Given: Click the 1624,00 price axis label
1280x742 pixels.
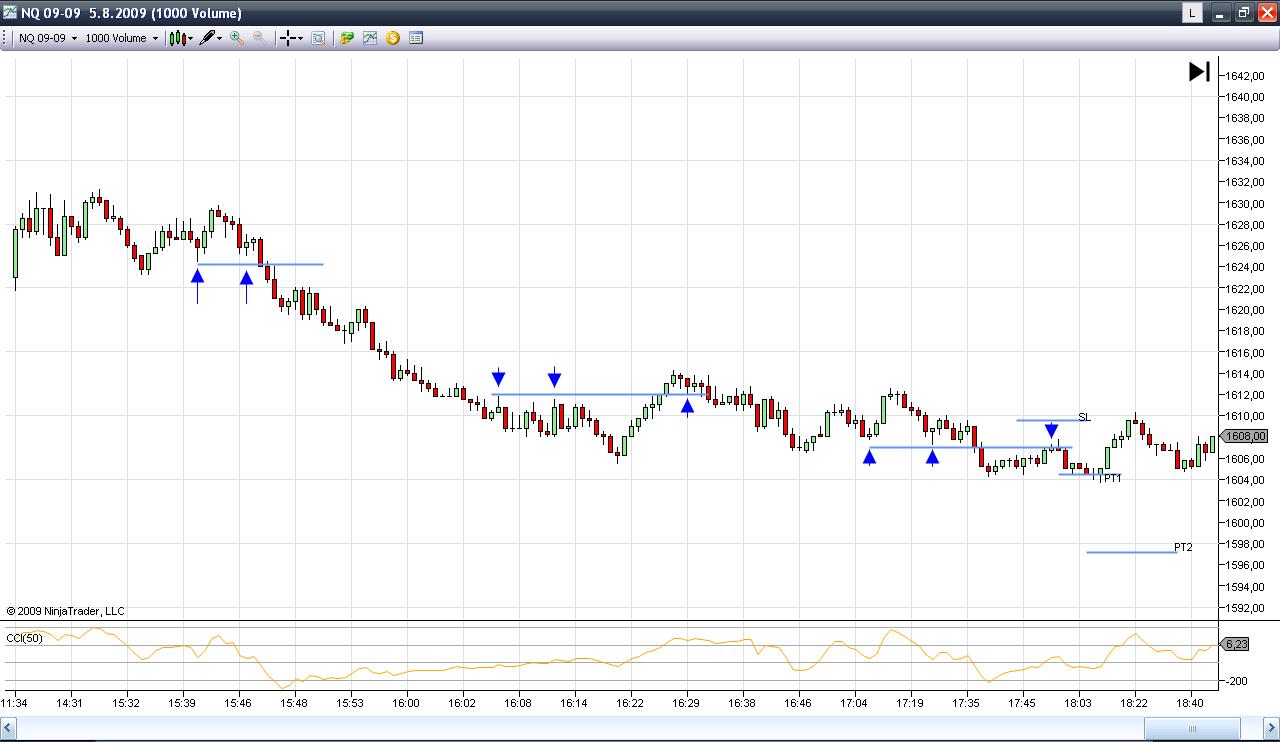Looking at the screenshot, I should coord(1245,267).
